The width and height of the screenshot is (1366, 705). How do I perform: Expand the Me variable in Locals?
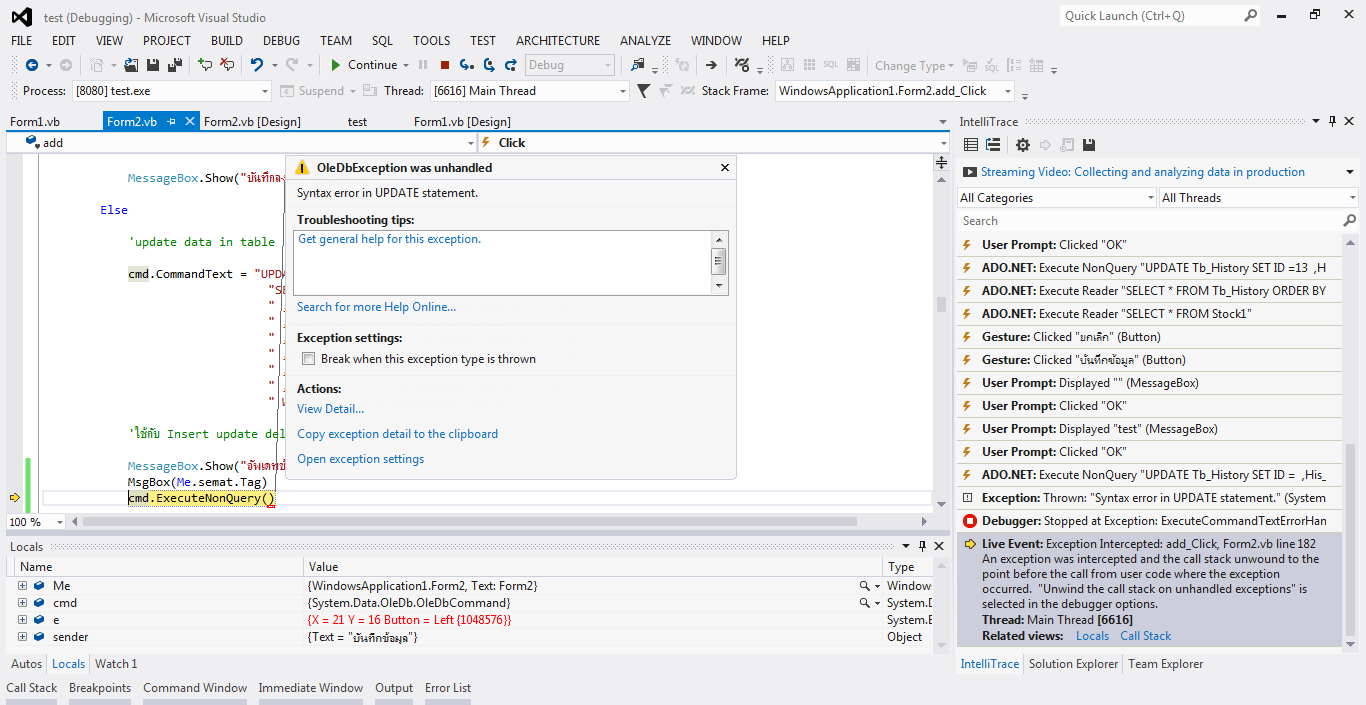pos(22,586)
